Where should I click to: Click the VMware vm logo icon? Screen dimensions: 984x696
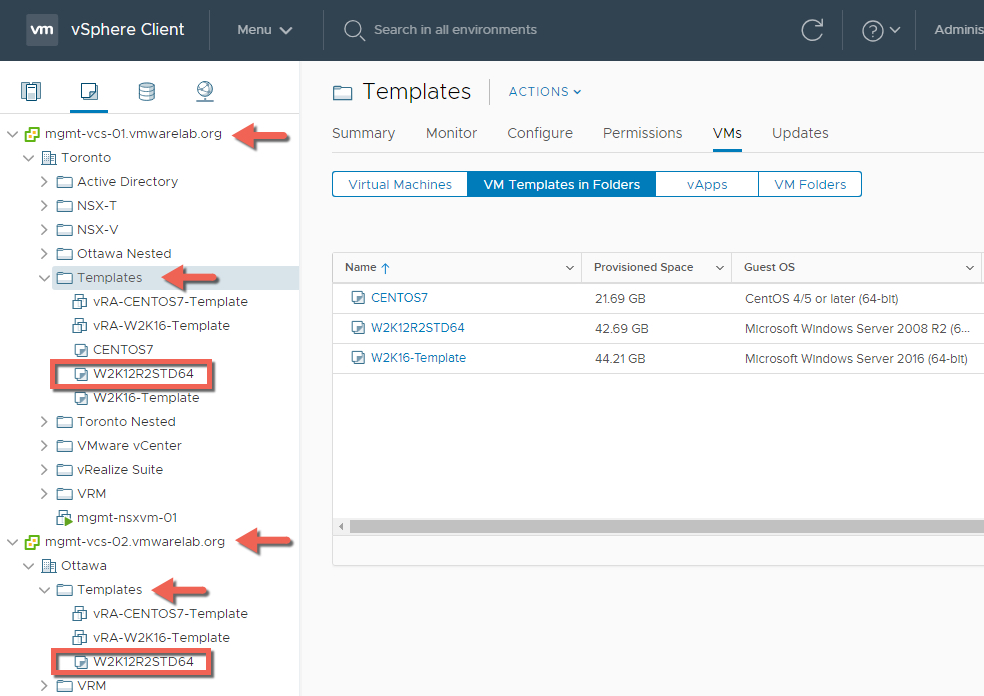[x=42, y=29]
